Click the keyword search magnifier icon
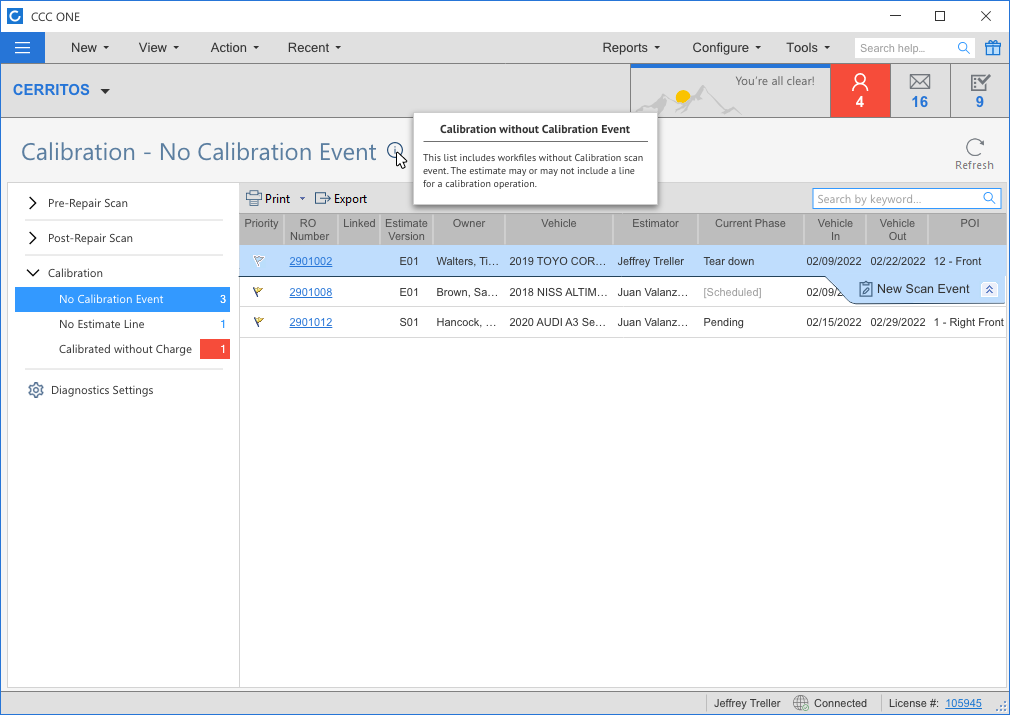Image resolution: width=1010 pixels, height=715 pixels. (989, 198)
